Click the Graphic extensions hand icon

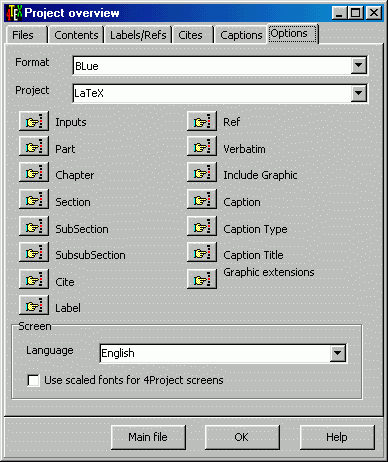pyautogui.click(x=202, y=279)
